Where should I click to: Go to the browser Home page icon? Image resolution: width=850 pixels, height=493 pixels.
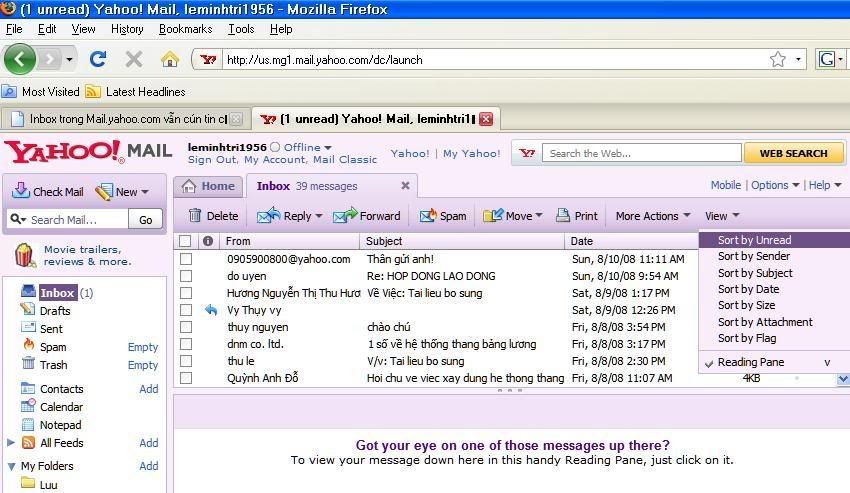click(170, 59)
